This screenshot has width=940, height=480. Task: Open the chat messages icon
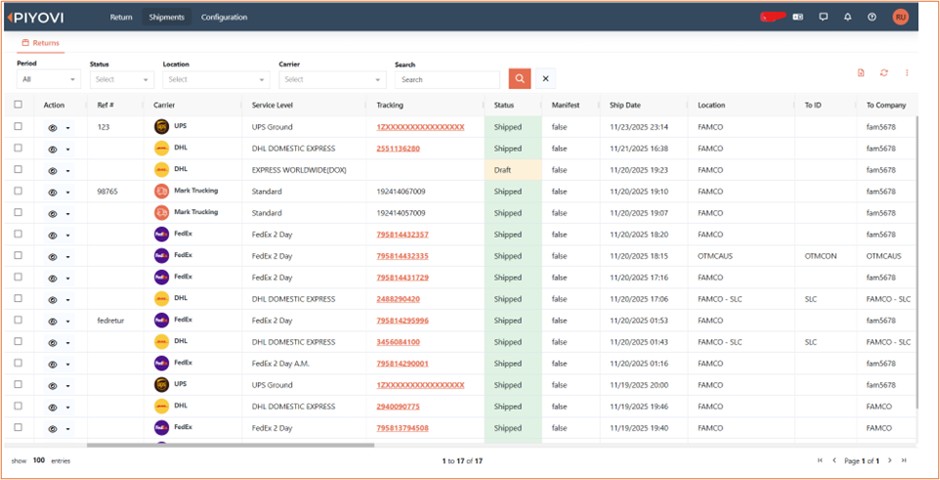823,17
